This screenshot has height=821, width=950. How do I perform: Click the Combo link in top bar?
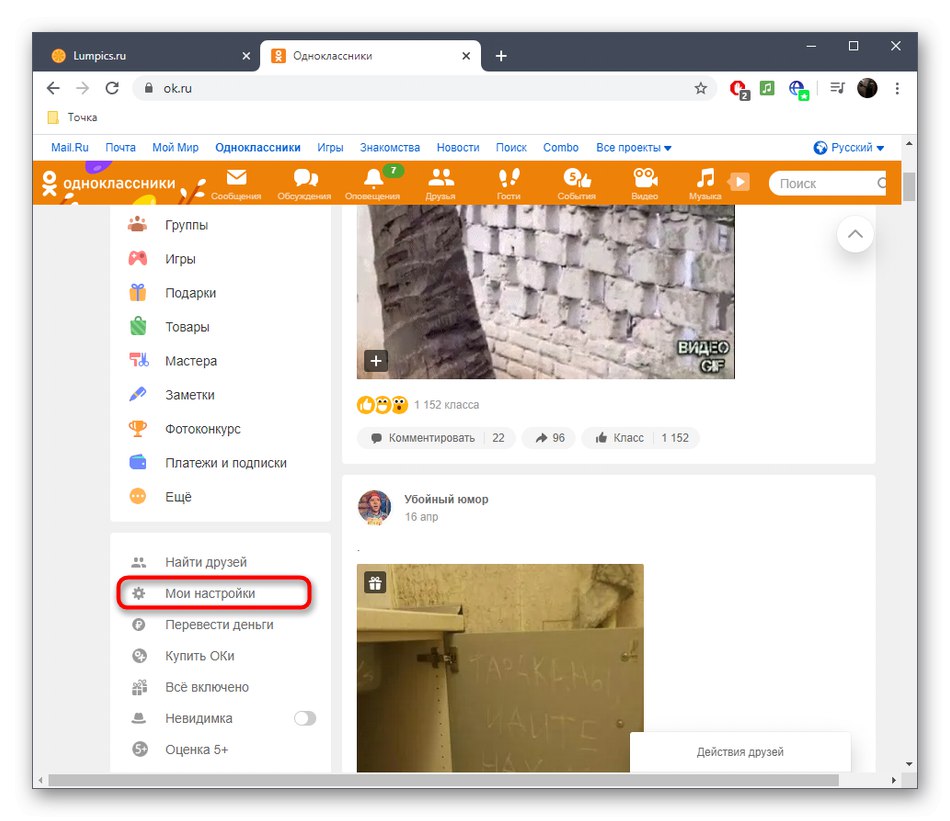point(560,147)
